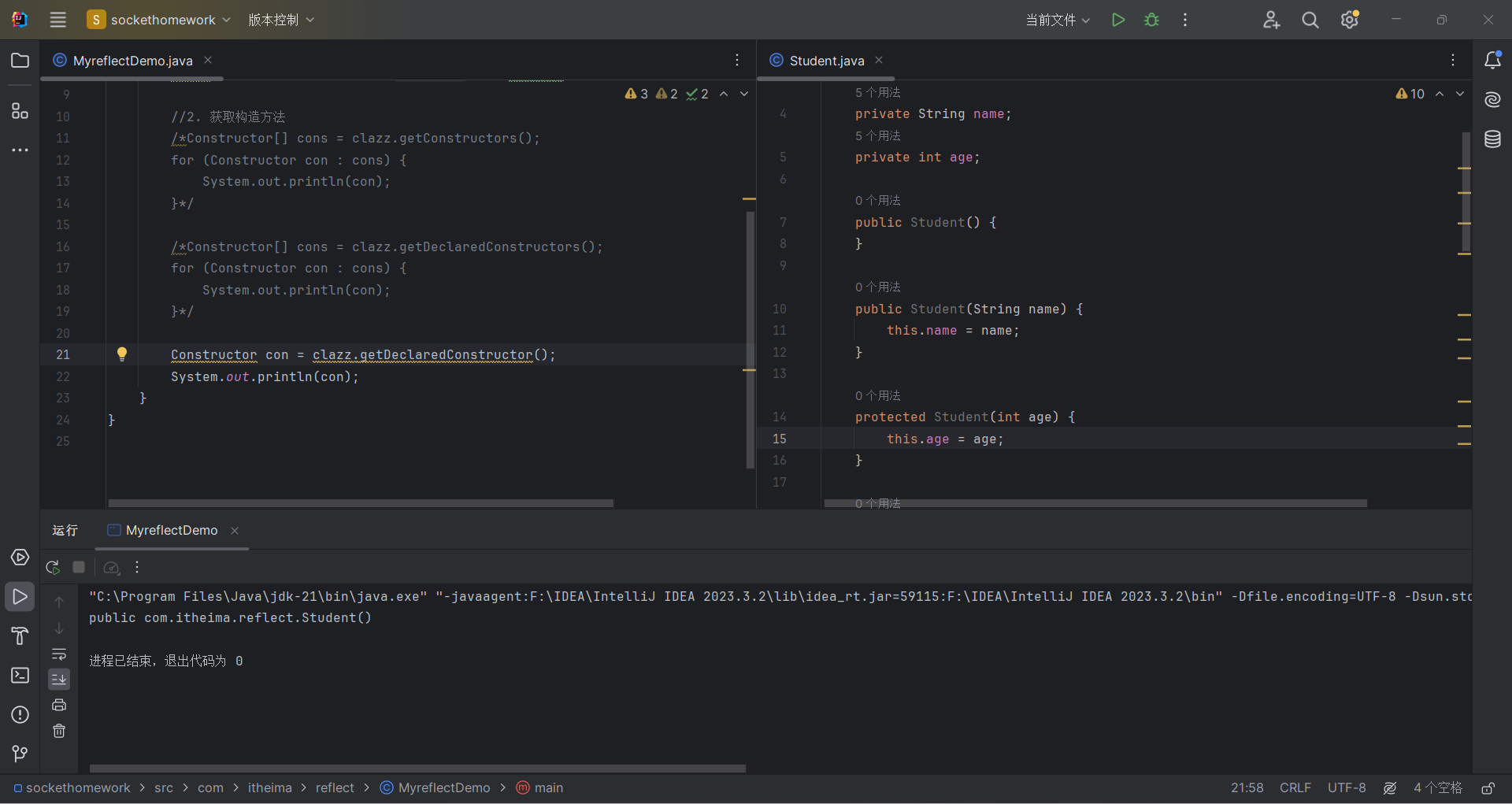Click left editor horizontal scrollbar
Image resolution: width=1512 pixels, height=804 pixels.
[x=361, y=503]
